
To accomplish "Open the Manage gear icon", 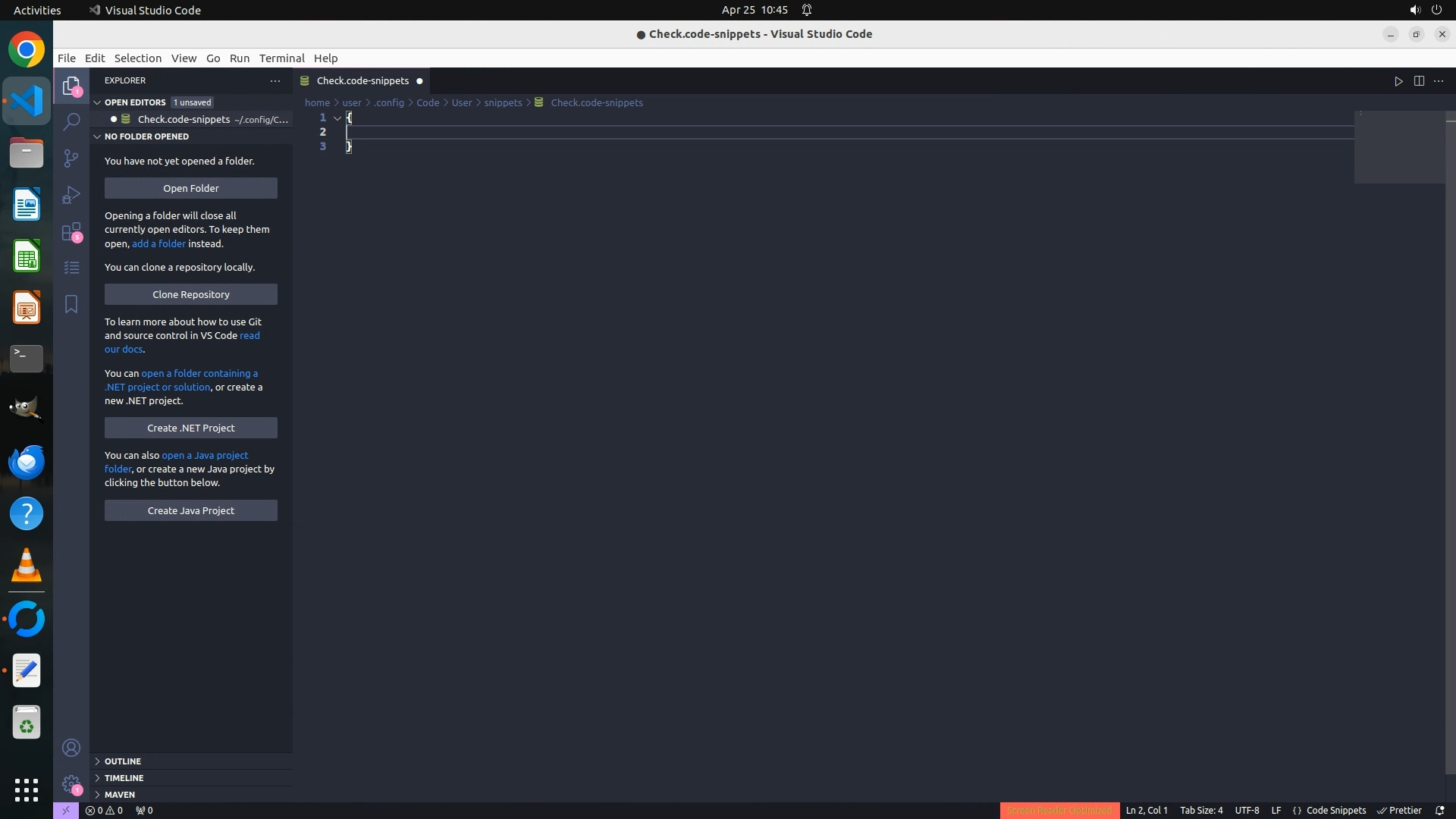I will 71,784.
